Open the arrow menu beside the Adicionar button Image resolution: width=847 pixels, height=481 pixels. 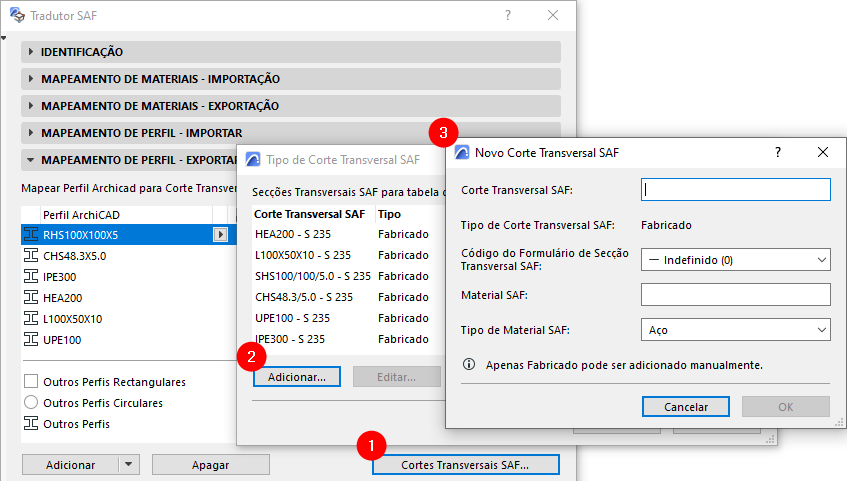129,465
